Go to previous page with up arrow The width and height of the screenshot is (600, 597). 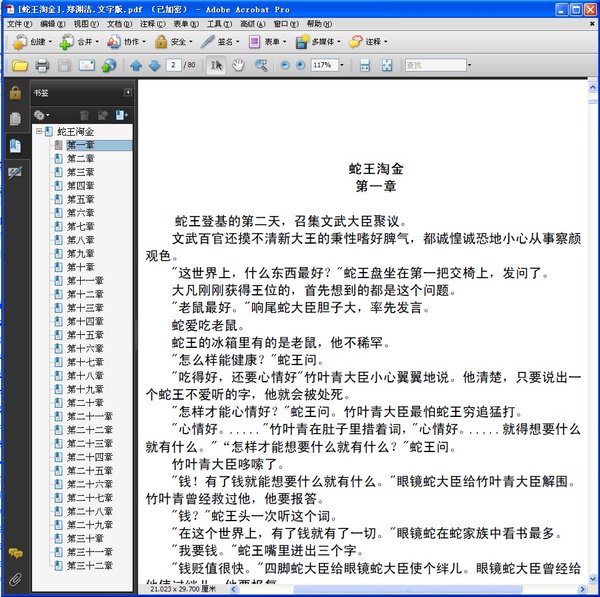136,65
